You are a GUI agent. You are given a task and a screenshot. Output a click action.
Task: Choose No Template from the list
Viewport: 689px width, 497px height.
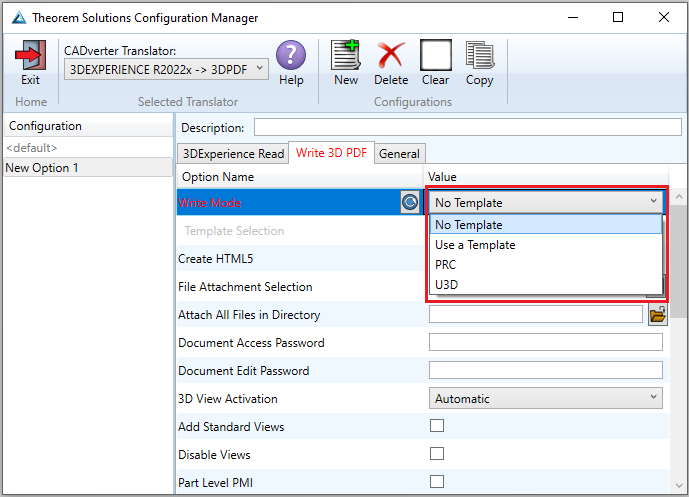click(x=545, y=225)
